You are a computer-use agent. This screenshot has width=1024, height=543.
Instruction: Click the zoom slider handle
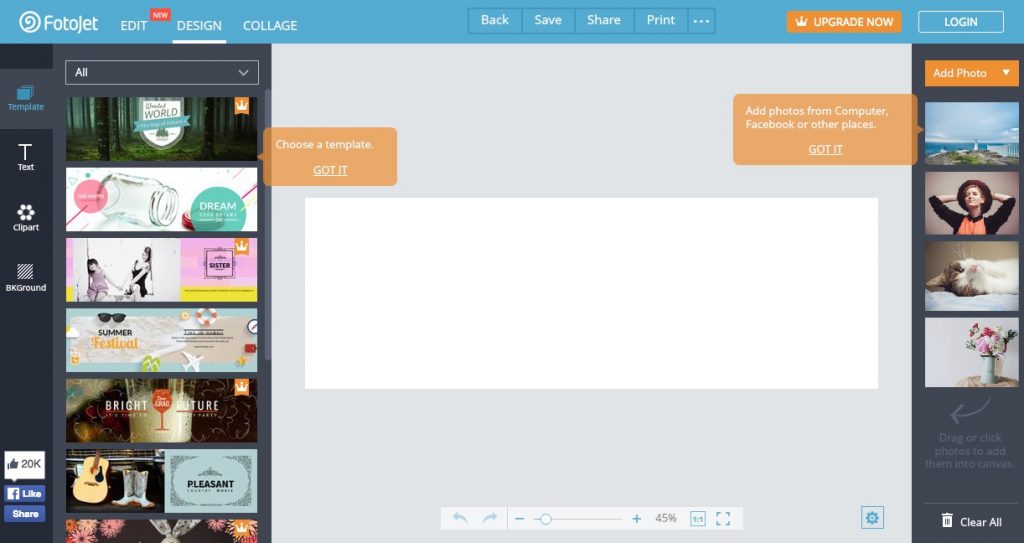pyautogui.click(x=545, y=519)
